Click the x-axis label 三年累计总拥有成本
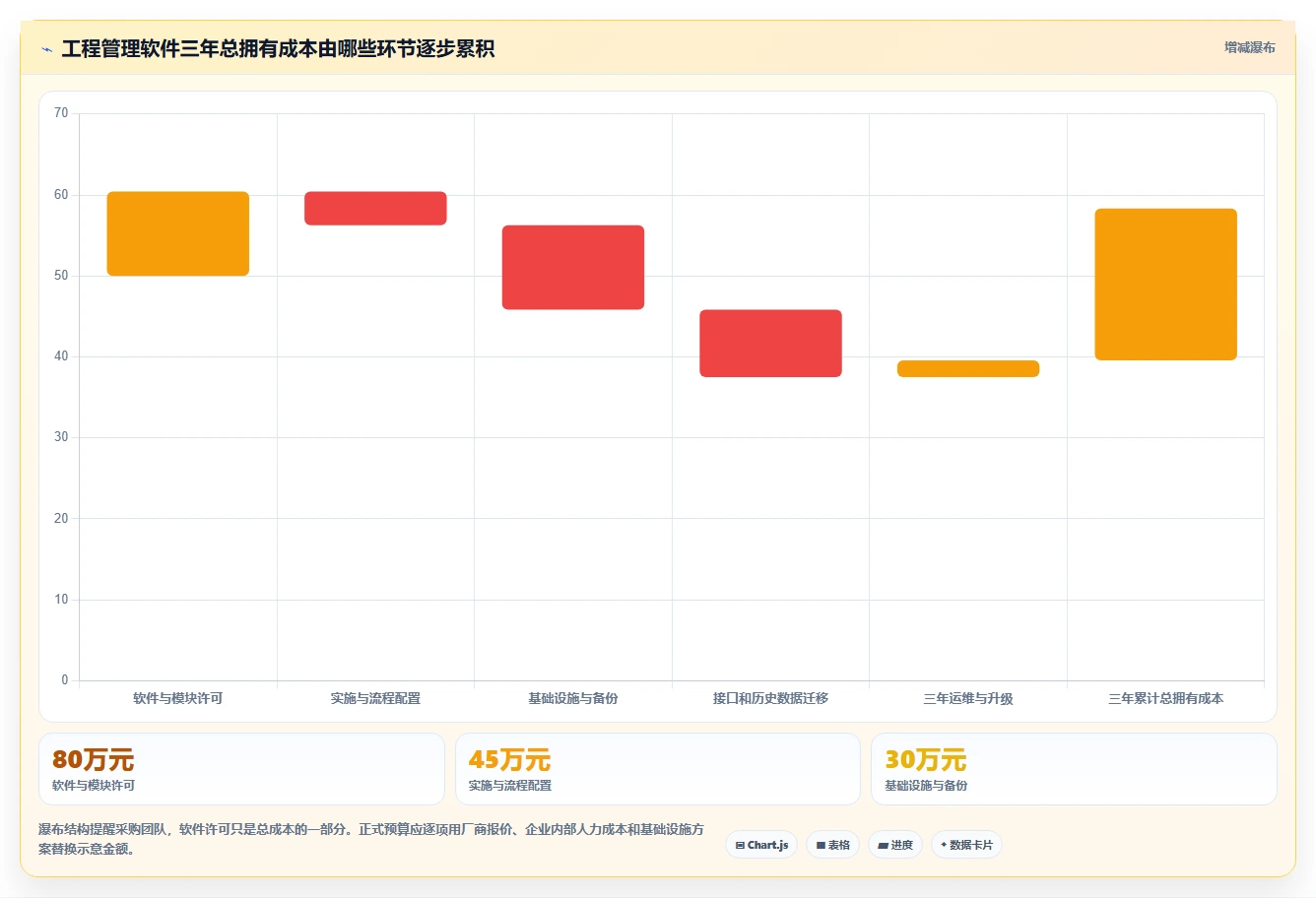 (1165, 698)
